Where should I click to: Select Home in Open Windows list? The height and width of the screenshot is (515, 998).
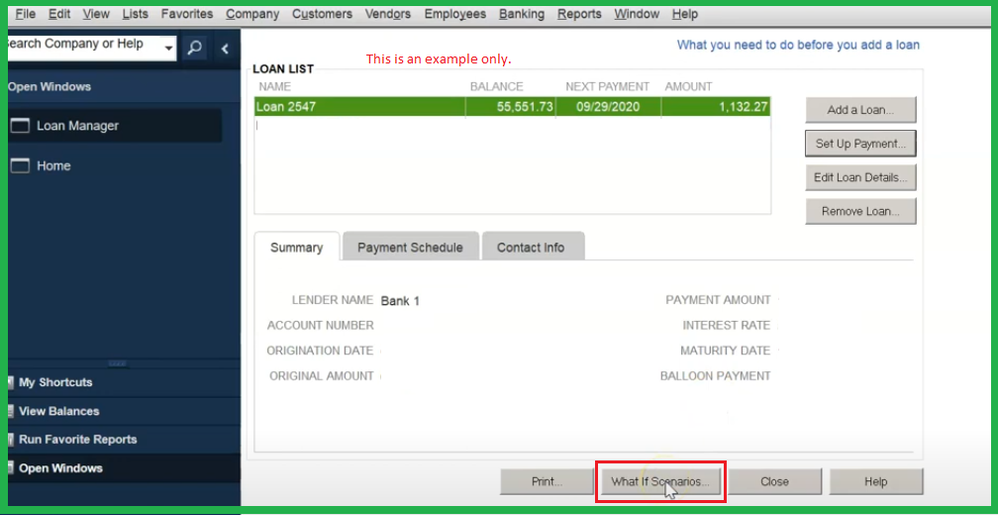click(x=115, y=166)
